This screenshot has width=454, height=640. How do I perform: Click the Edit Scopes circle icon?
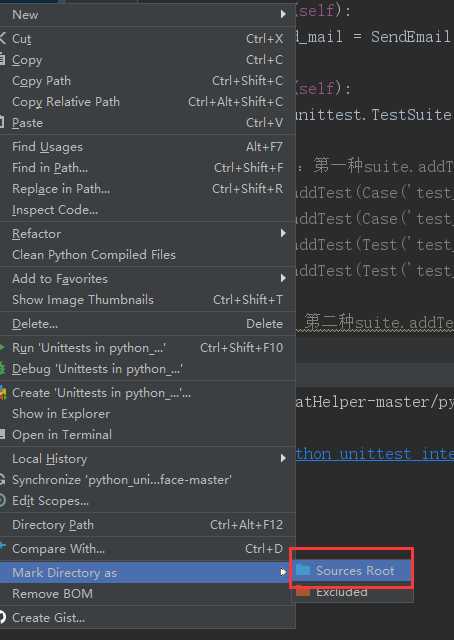click(x=2, y=500)
